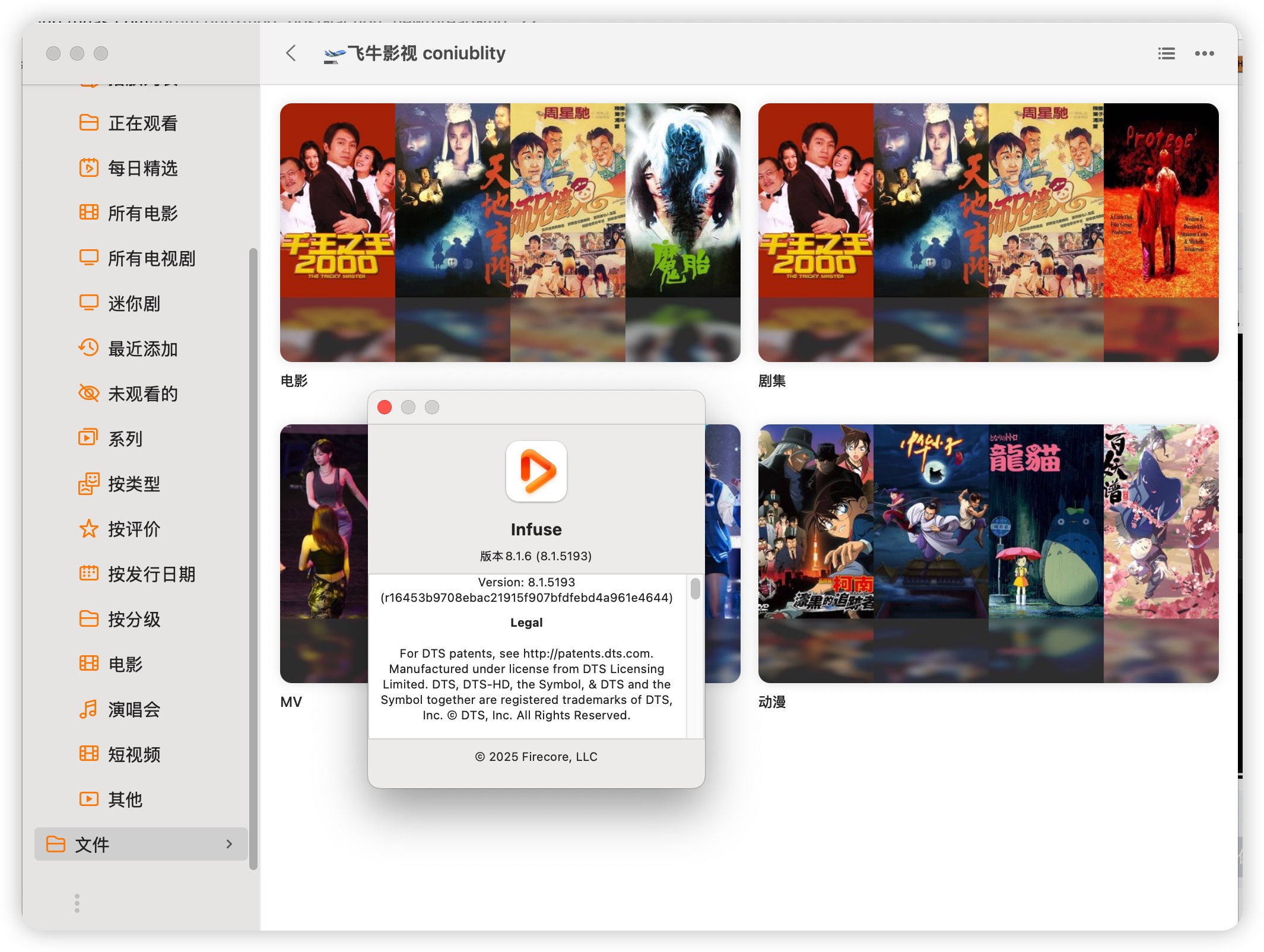
Task: Click the 其他 play icon
Action: (88, 799)
